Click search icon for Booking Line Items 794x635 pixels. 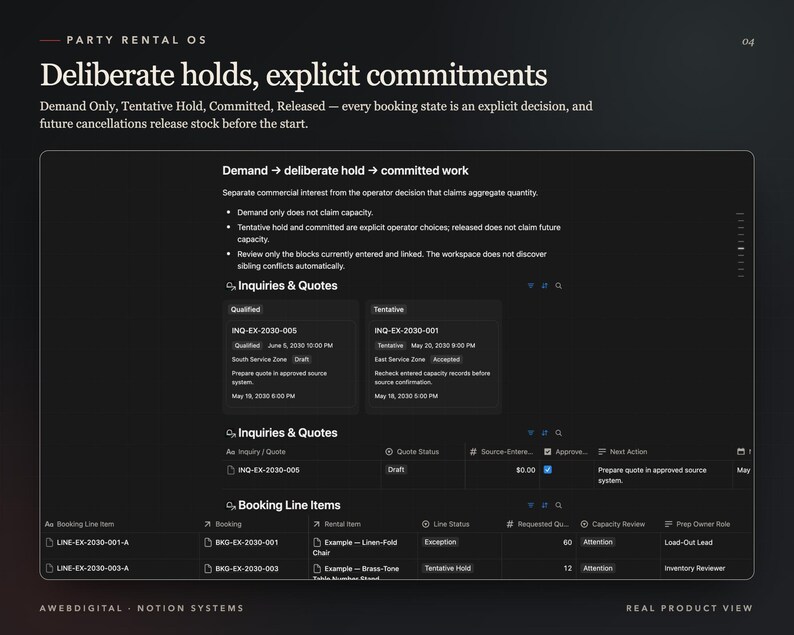pyautogui.click(x=559, y=505)
